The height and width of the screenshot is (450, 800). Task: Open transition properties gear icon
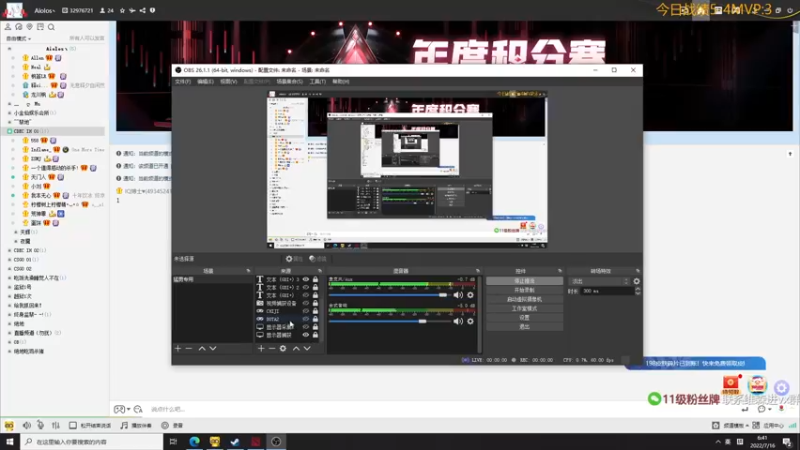[x=636, y=281]
